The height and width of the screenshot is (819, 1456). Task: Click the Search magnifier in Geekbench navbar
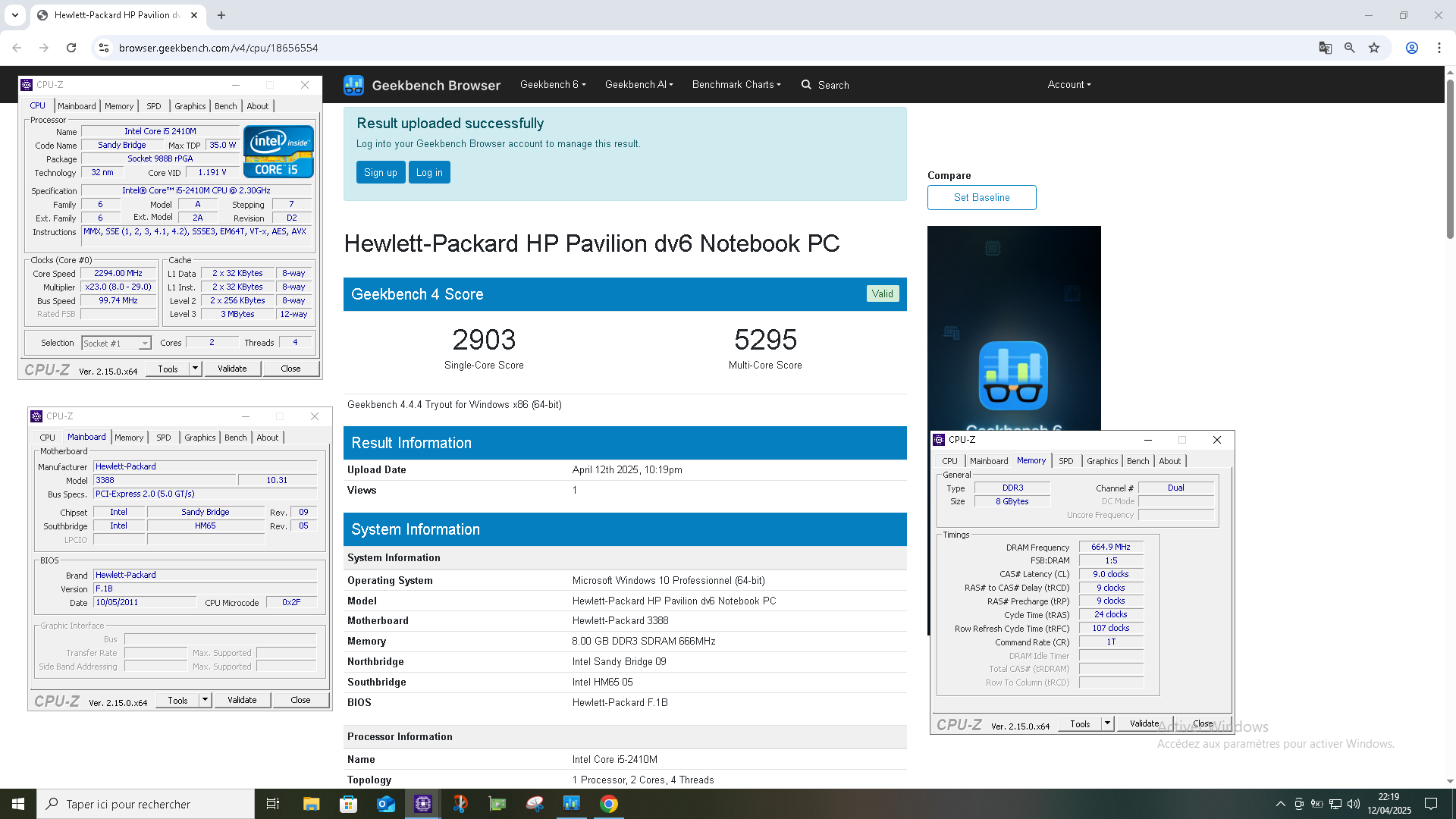tap(806, 85)
